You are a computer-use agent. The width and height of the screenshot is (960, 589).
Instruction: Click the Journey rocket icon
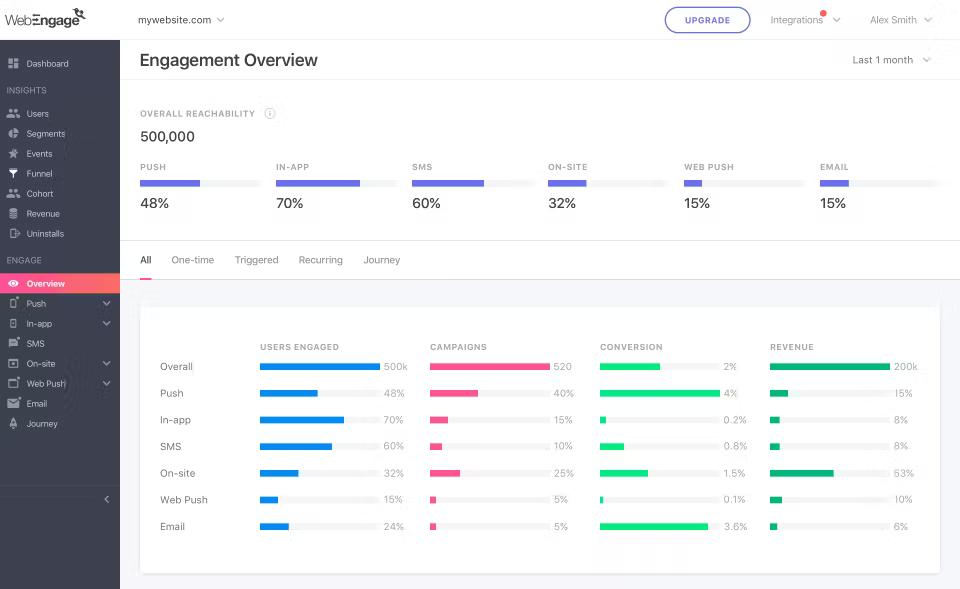(x=13, y=423)
